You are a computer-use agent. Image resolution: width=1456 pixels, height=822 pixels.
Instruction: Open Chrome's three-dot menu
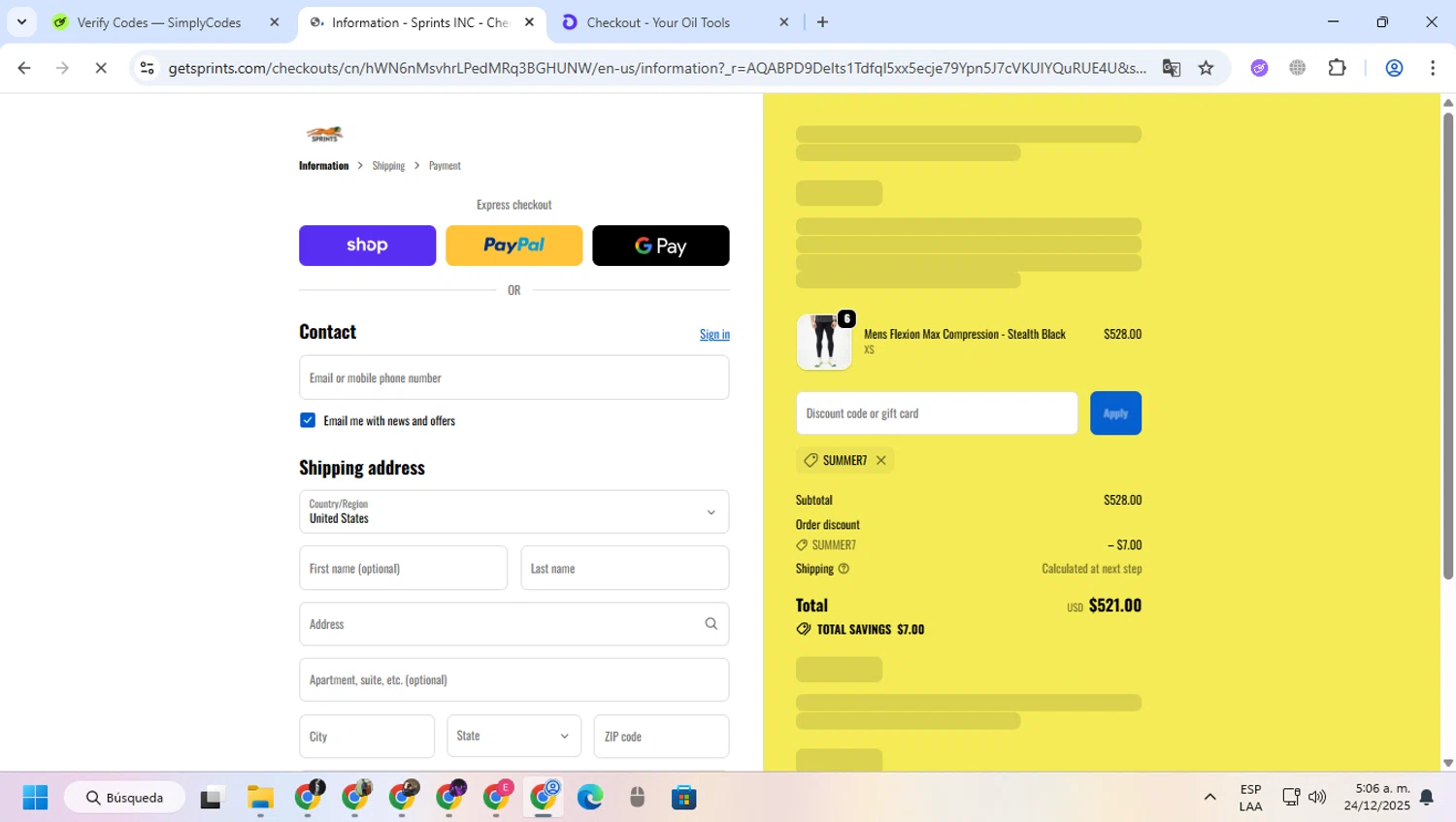click(1433, 68)
